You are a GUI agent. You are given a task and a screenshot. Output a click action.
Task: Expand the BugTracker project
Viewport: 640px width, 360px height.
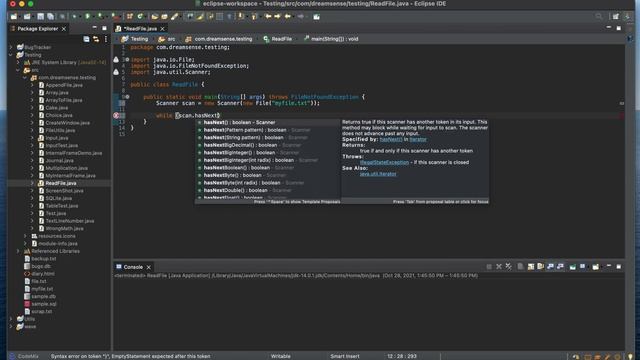(x=11, y=47)
